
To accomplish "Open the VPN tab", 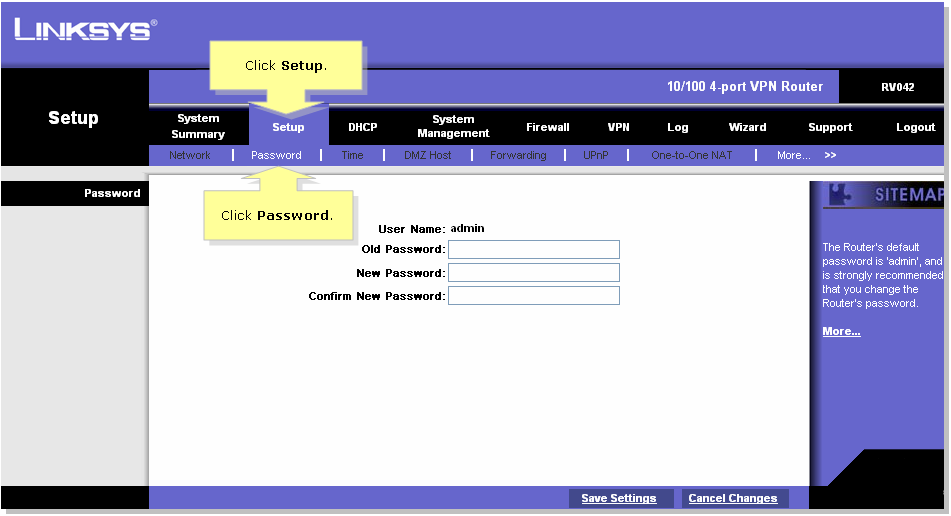I will click(619, 127).
